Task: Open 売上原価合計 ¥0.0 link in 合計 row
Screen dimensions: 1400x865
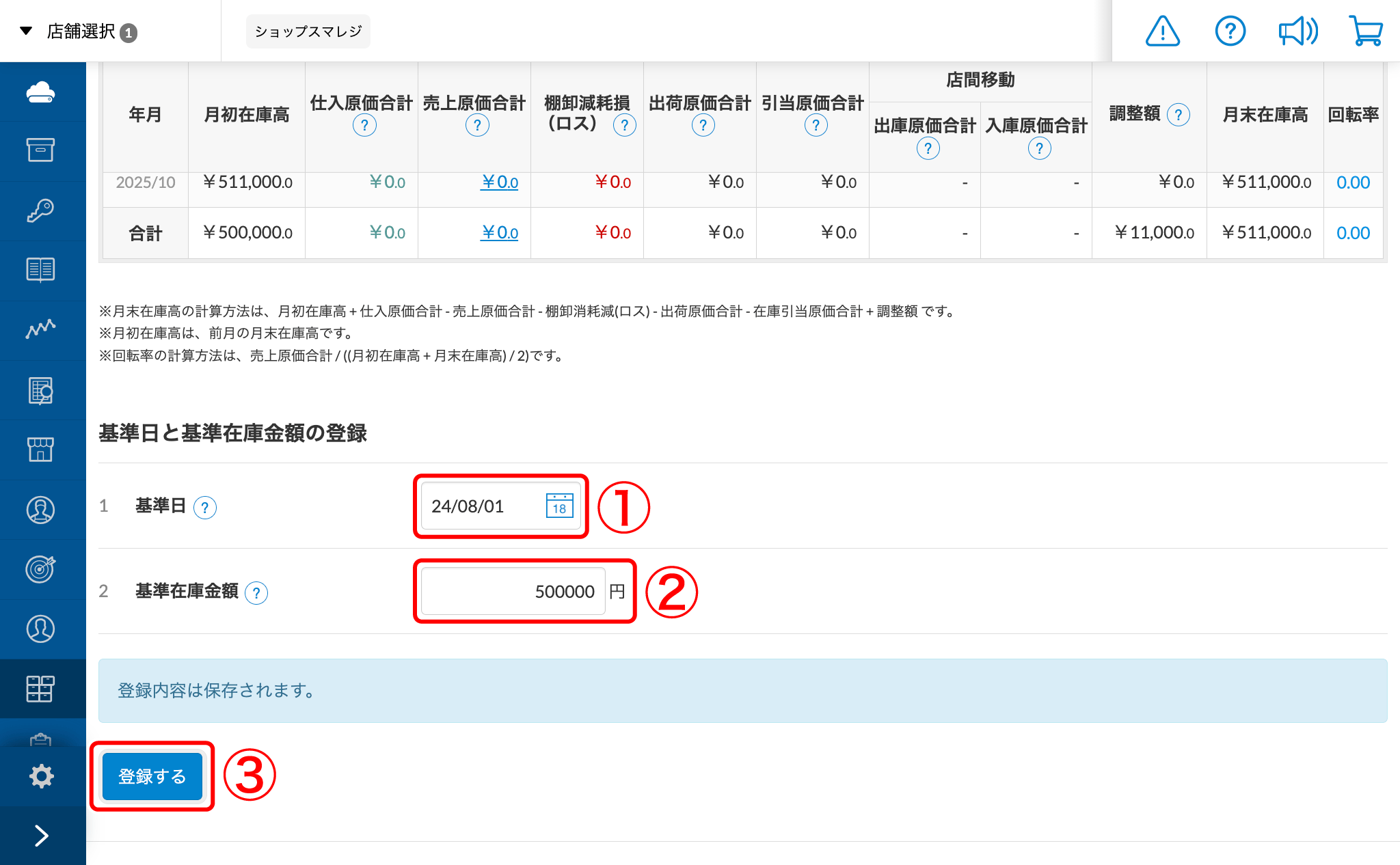Action: click(500, 233)
